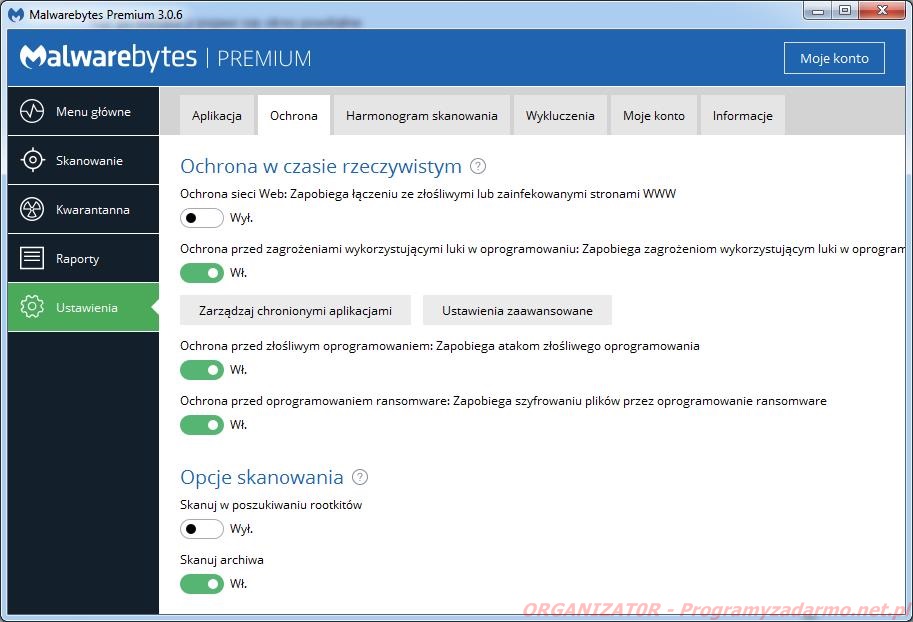The height and width of the screenshot is (622, 913).
Task: Close the Malwarebytes Premium window
Action: coord(882,11)
